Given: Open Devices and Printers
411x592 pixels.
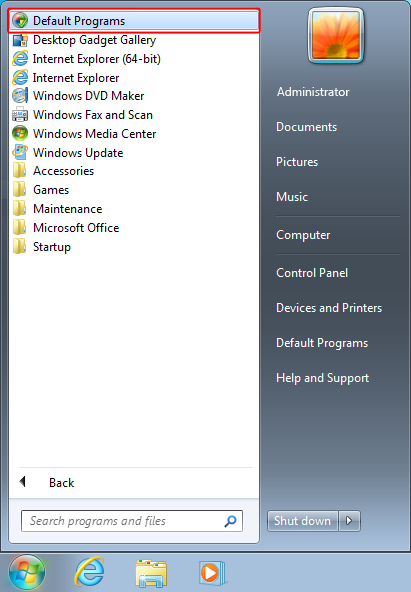Looking at the screenshot, I should (x=329, y=308).
